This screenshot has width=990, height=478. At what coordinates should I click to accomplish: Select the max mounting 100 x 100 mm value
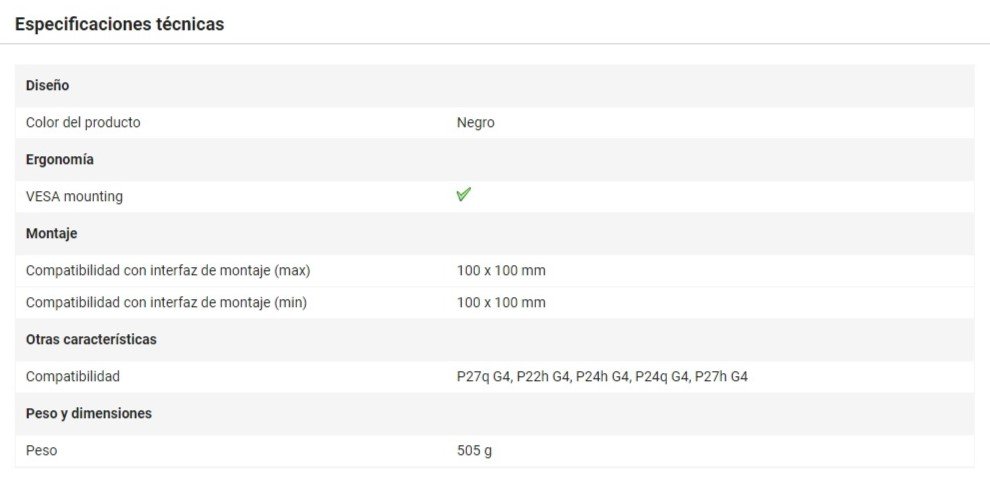(x=501, y=271)
